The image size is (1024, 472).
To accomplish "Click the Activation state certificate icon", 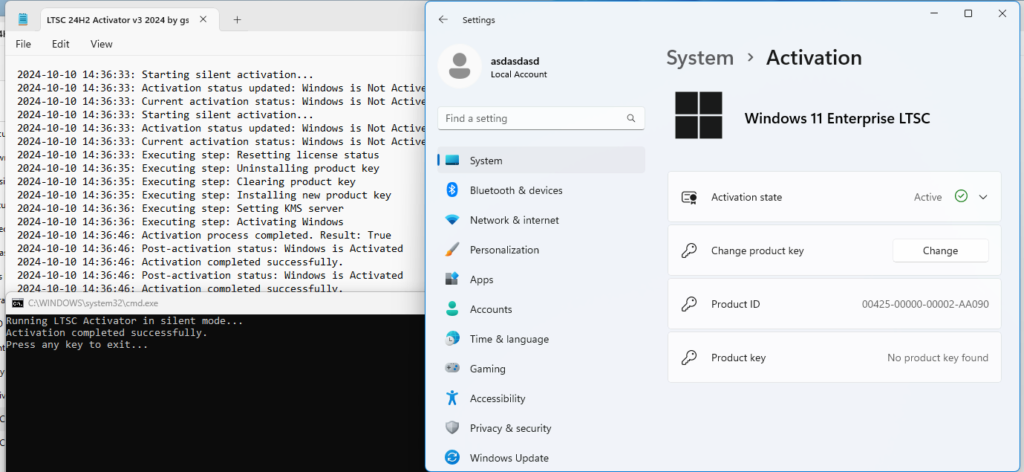I will (x=689, y=197).
